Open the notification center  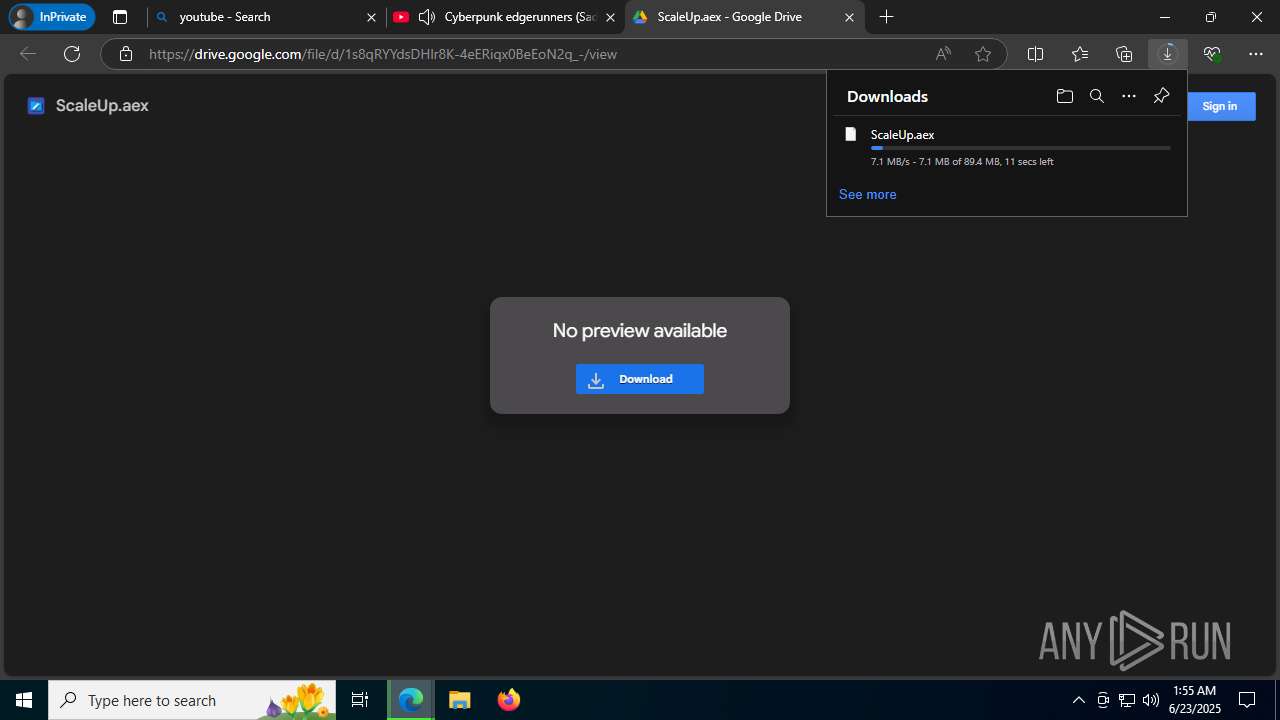click(x=1247, y=700)
